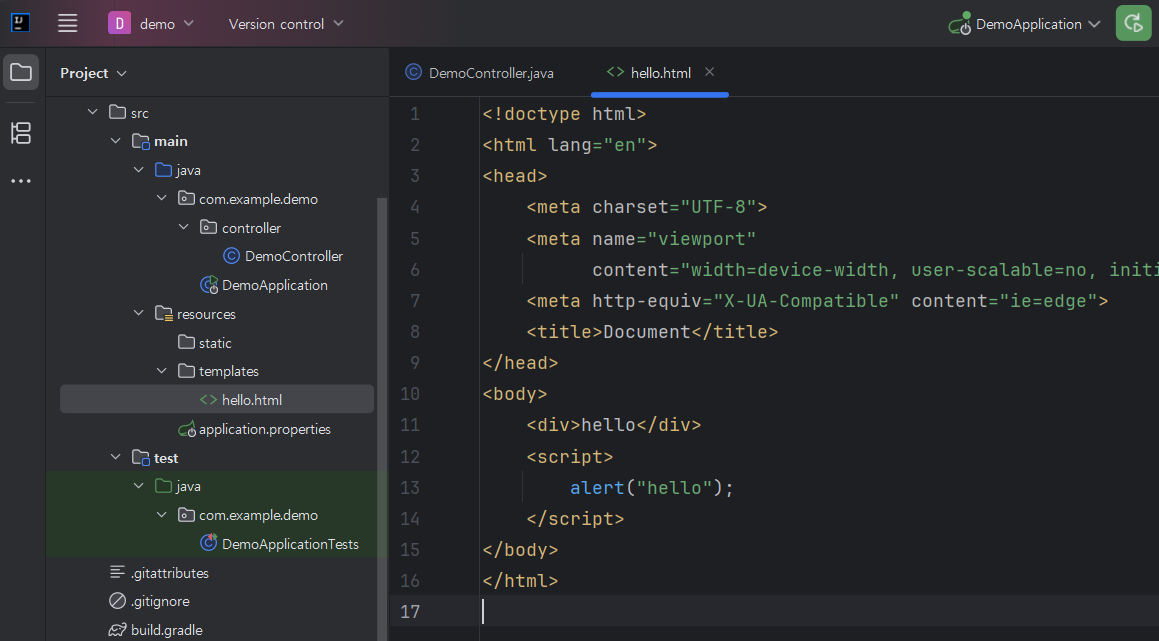Open the Project tool window folder icon

click(x=21, y=72)
